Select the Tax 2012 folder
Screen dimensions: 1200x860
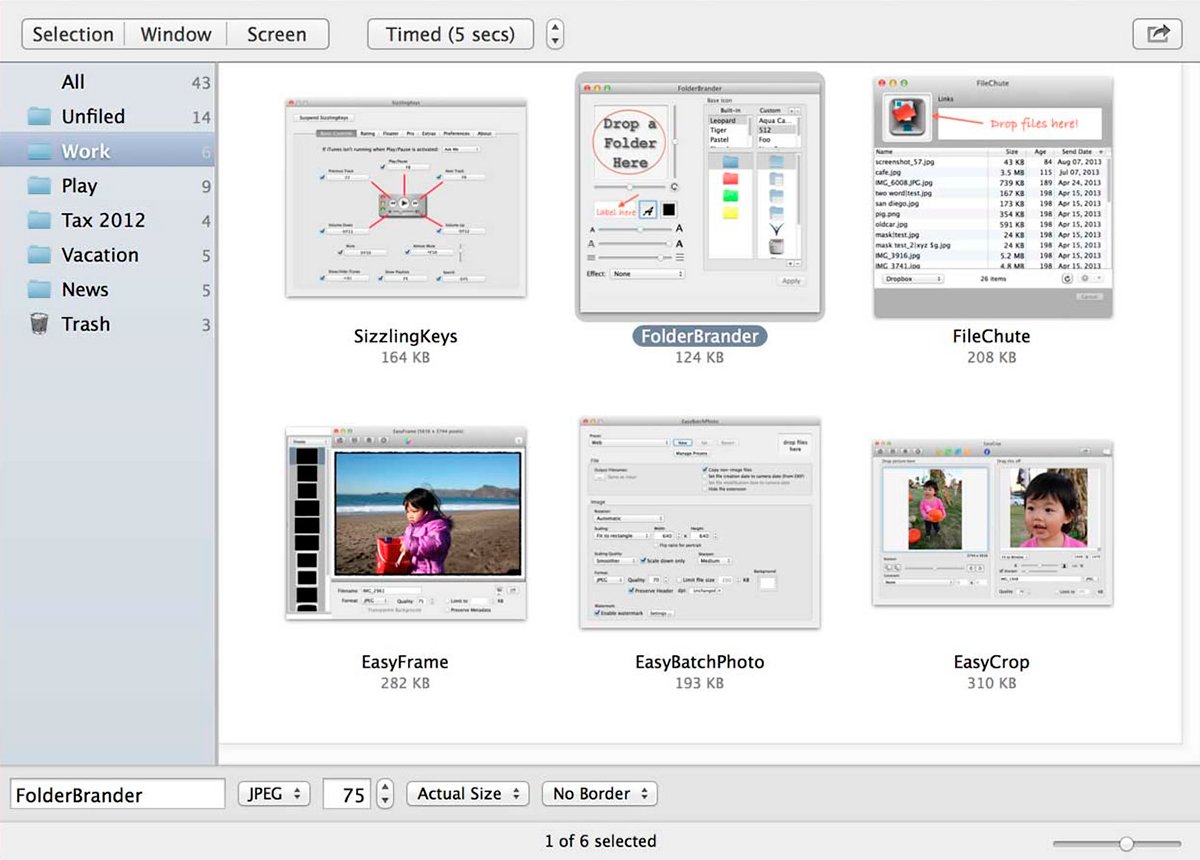(103, 220)
